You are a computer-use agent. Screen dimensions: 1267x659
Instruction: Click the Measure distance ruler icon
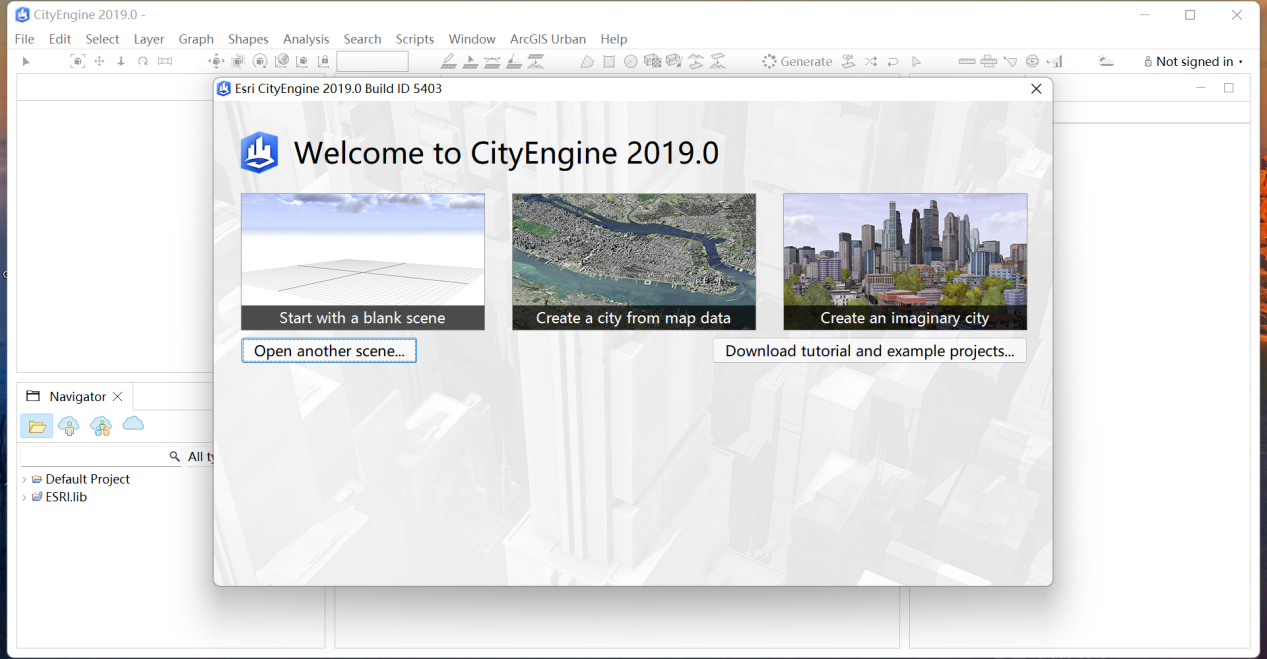pyautogui.click(x=967, y=61)
